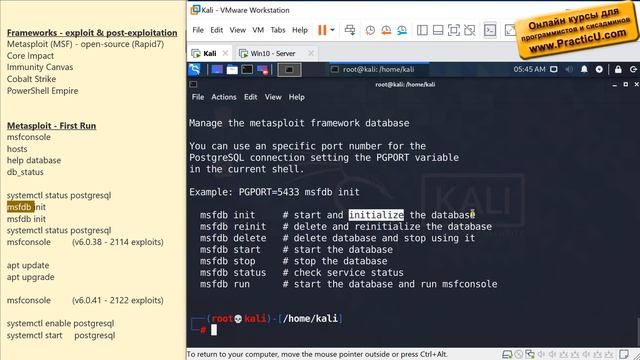Click the hard disk device icon in VMware status bar

tap(507, 354)
